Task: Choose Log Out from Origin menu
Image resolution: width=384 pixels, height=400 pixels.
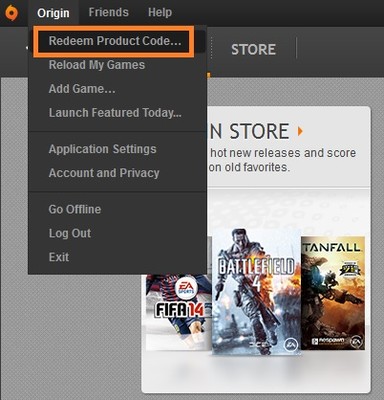Action: point(70,233)
